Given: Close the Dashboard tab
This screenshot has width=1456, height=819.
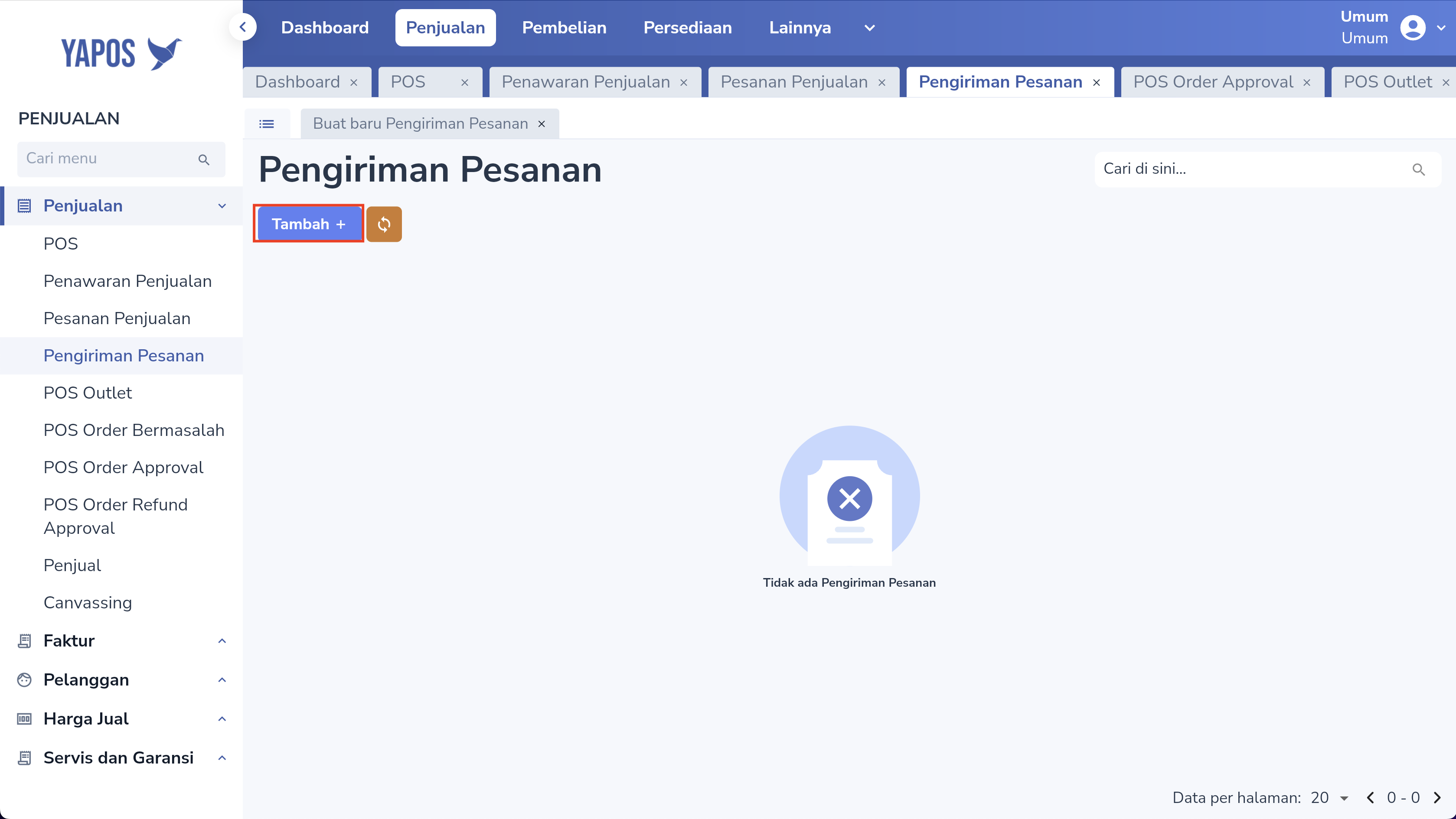Looking at the screenshot, I should coord(354,82).
